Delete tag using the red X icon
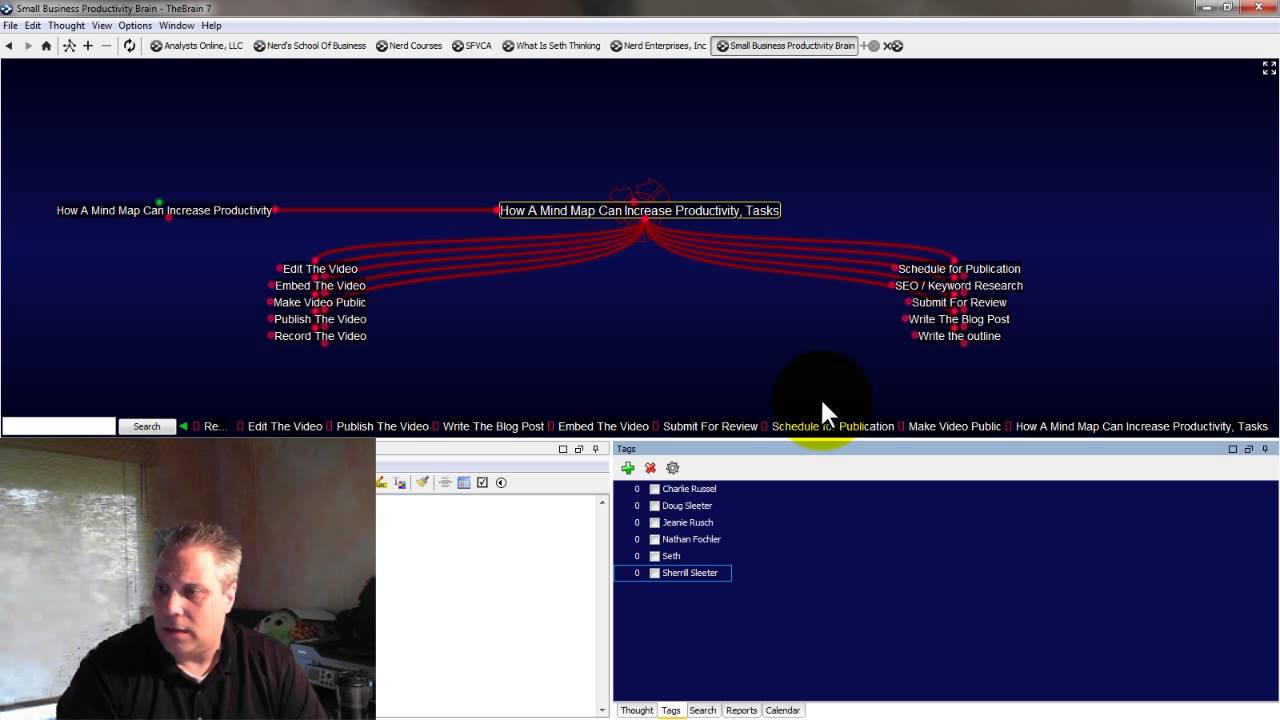 click(650, 468)
